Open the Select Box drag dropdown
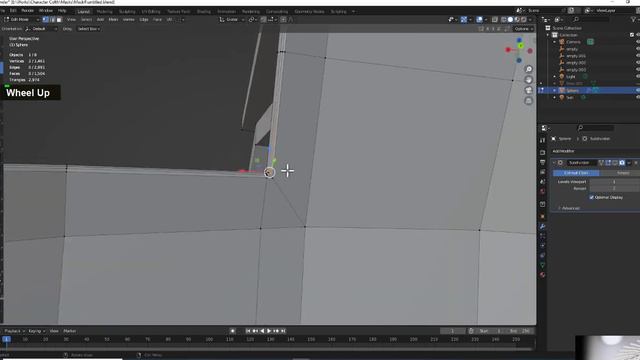This screenshot has height=360, width=640. click(x=89, y=29)
